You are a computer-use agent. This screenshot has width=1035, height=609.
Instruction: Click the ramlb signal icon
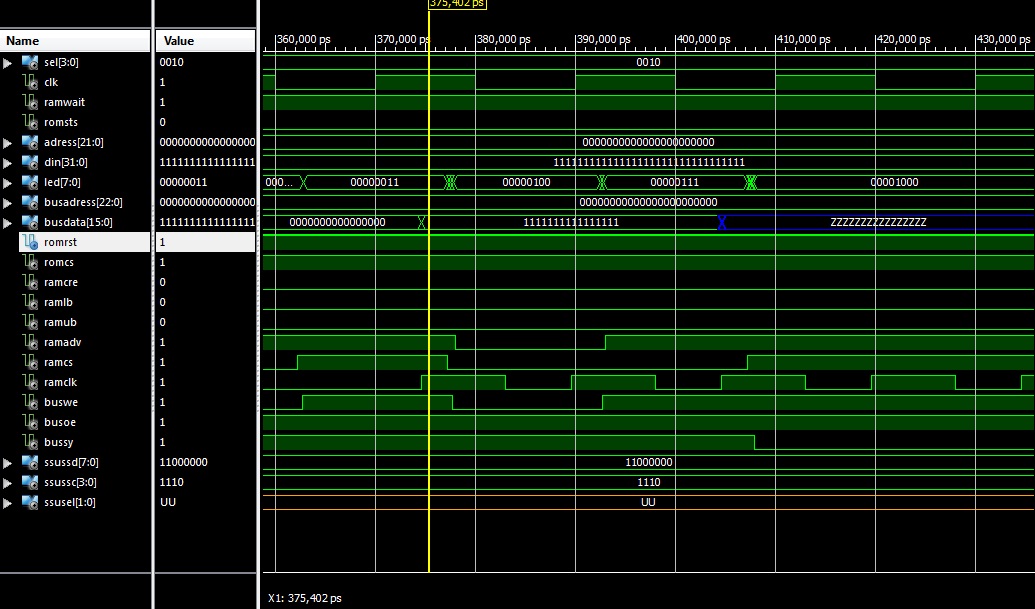(x=30, y=302)
